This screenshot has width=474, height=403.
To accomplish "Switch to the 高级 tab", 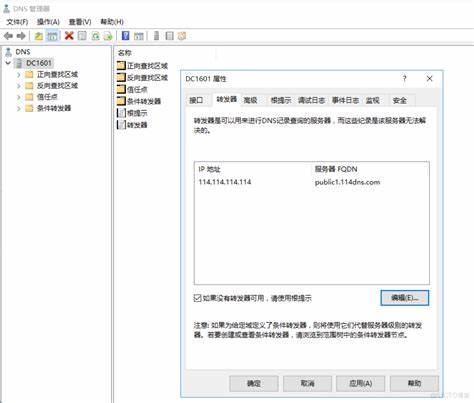I will point(250,100).
